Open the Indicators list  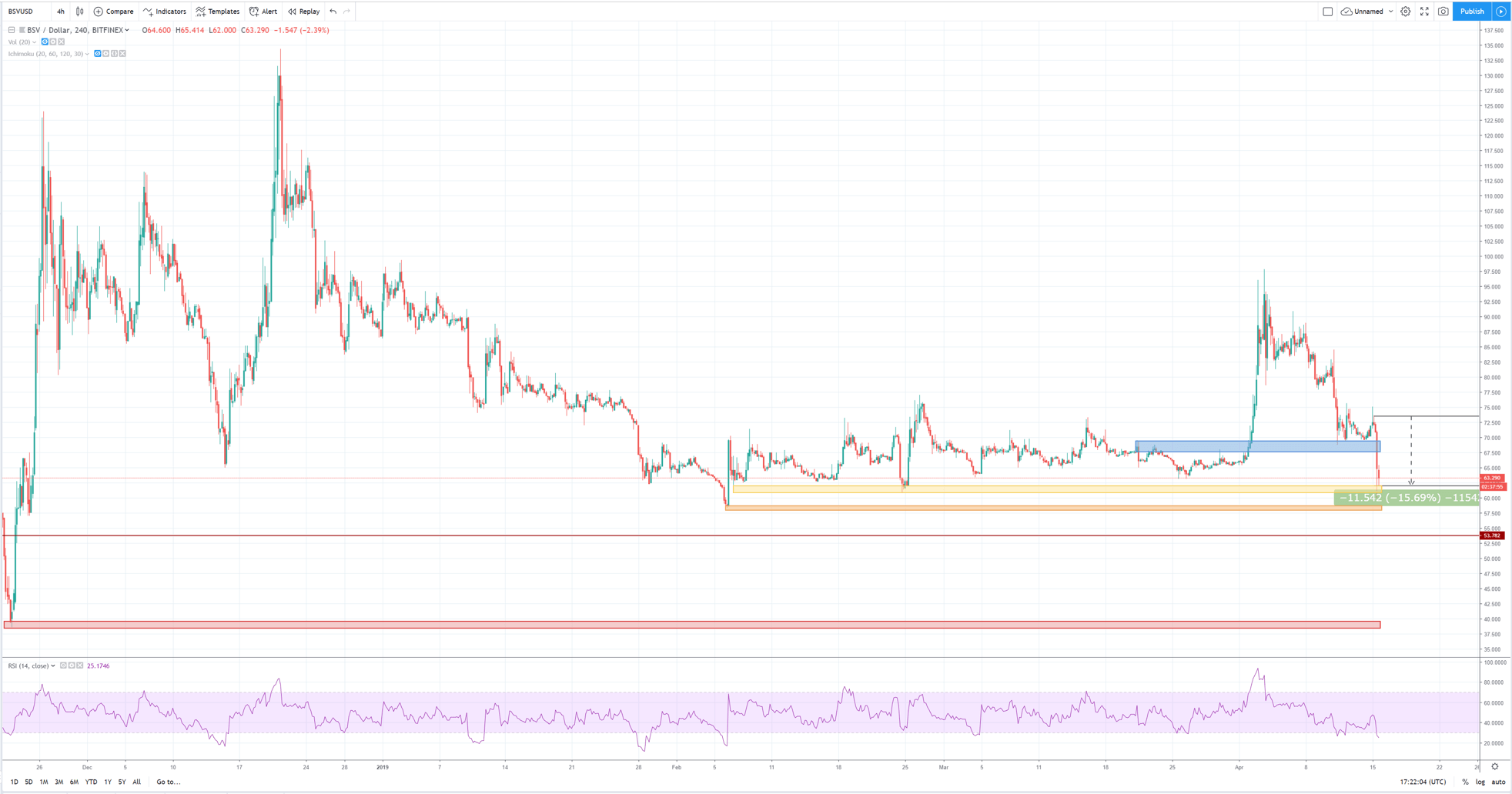(165, 12)
